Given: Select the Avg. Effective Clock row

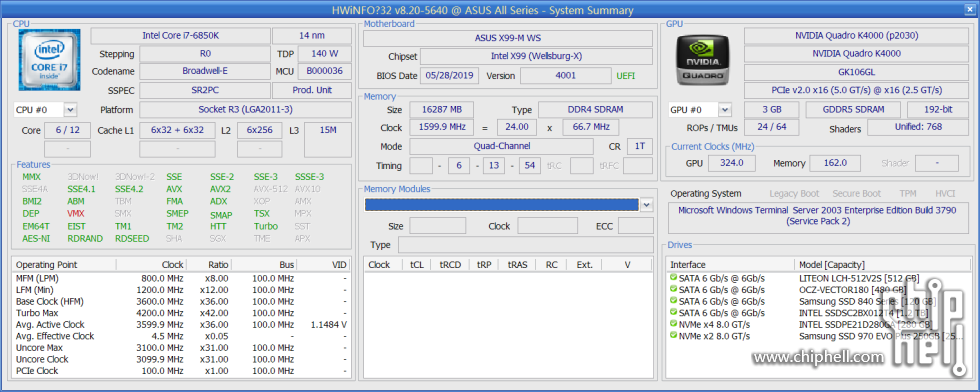Looking at the screenshot, I should click(181, 336).
